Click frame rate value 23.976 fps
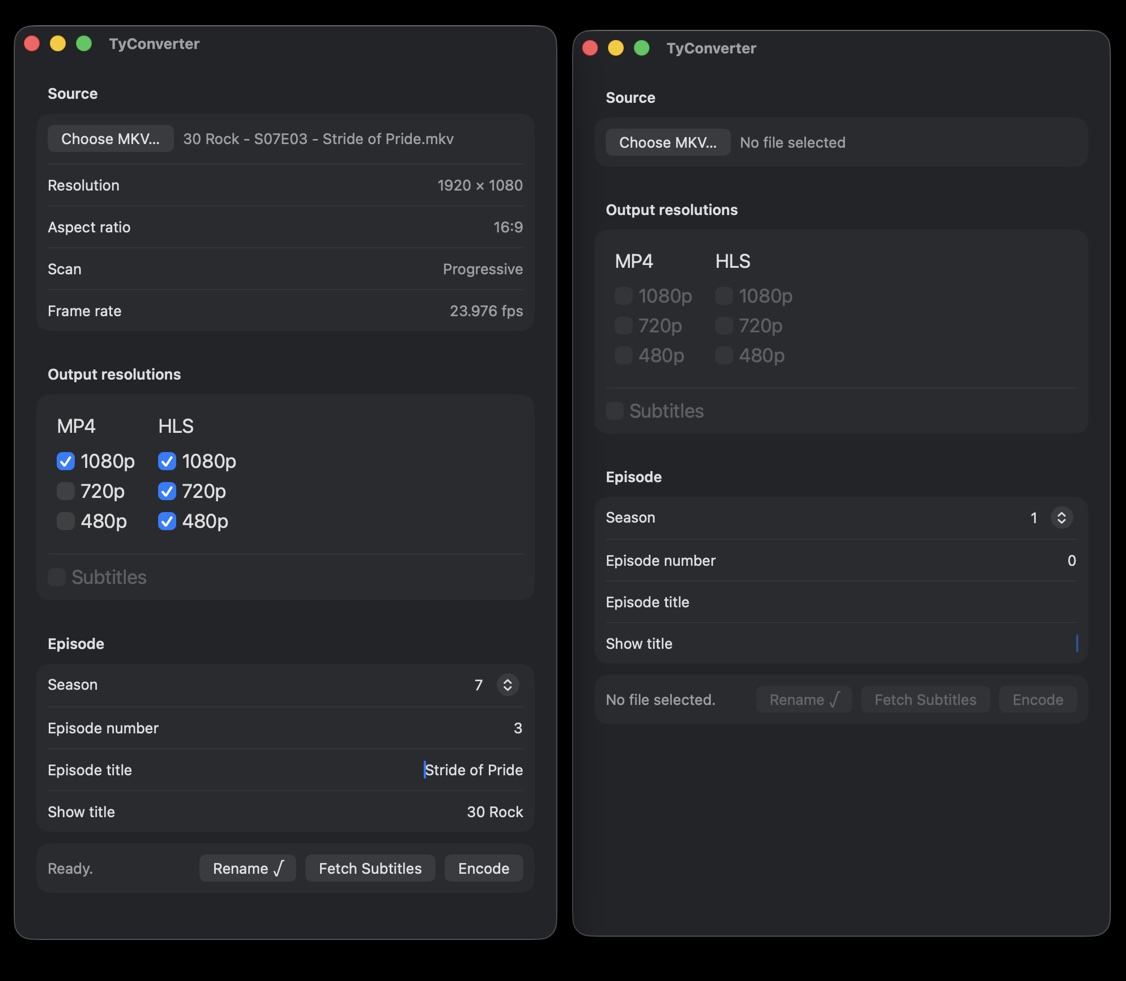The height and width of the screenshot is (981, 1126). (486, 311)
